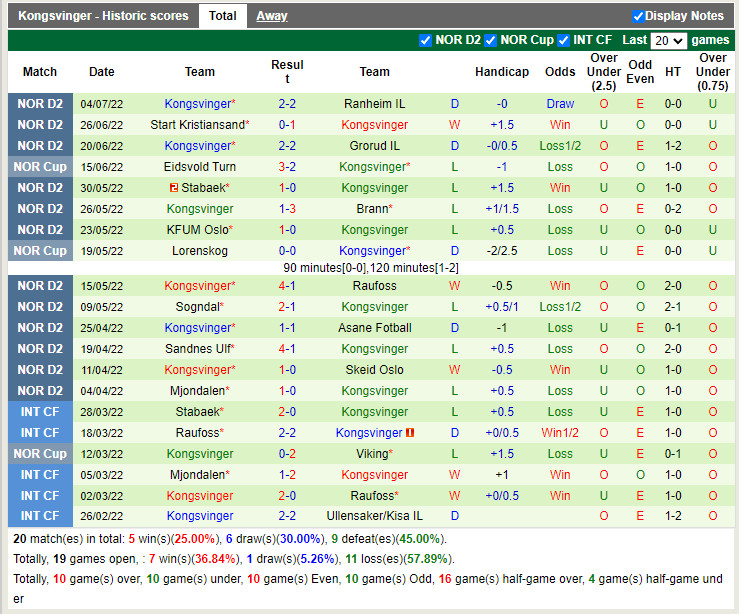Uncheck the INT CF filter
The width and height of the screenshot is (739, 614).
click(x=563, y=41)
